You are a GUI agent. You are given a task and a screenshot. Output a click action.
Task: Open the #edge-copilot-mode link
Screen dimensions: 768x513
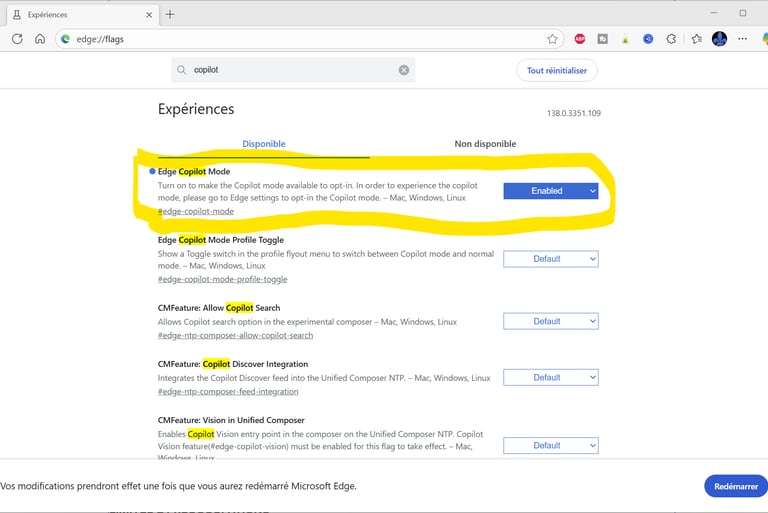tap(195, 211)
